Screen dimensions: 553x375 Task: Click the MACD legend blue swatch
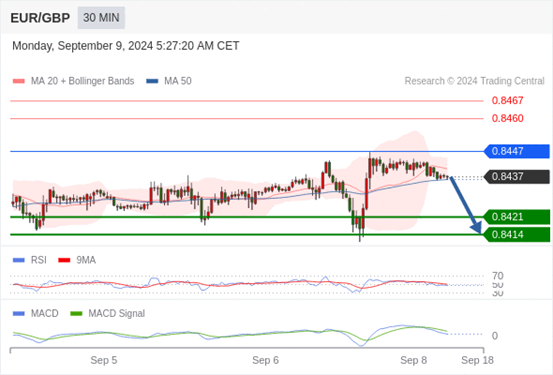[19, 314]
